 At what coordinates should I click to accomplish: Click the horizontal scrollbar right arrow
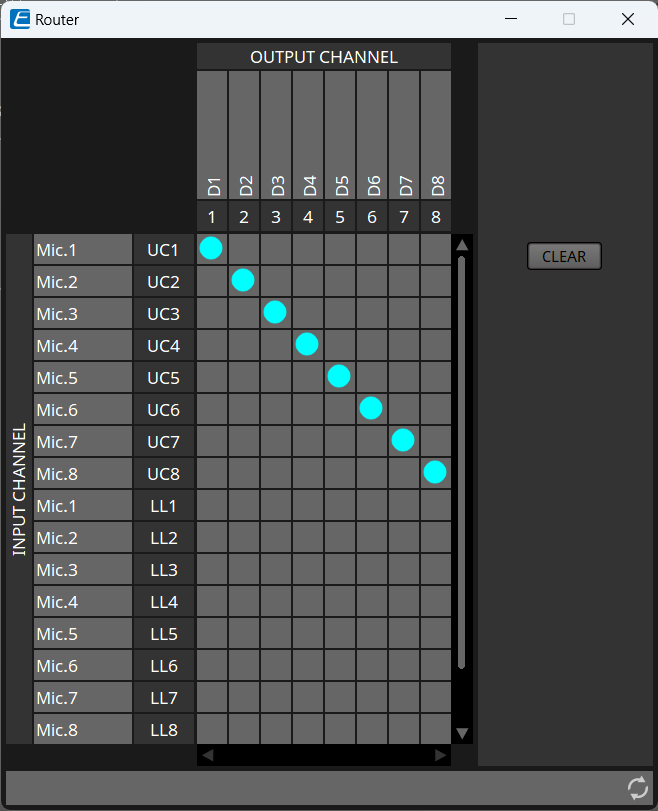click(440, 756)
